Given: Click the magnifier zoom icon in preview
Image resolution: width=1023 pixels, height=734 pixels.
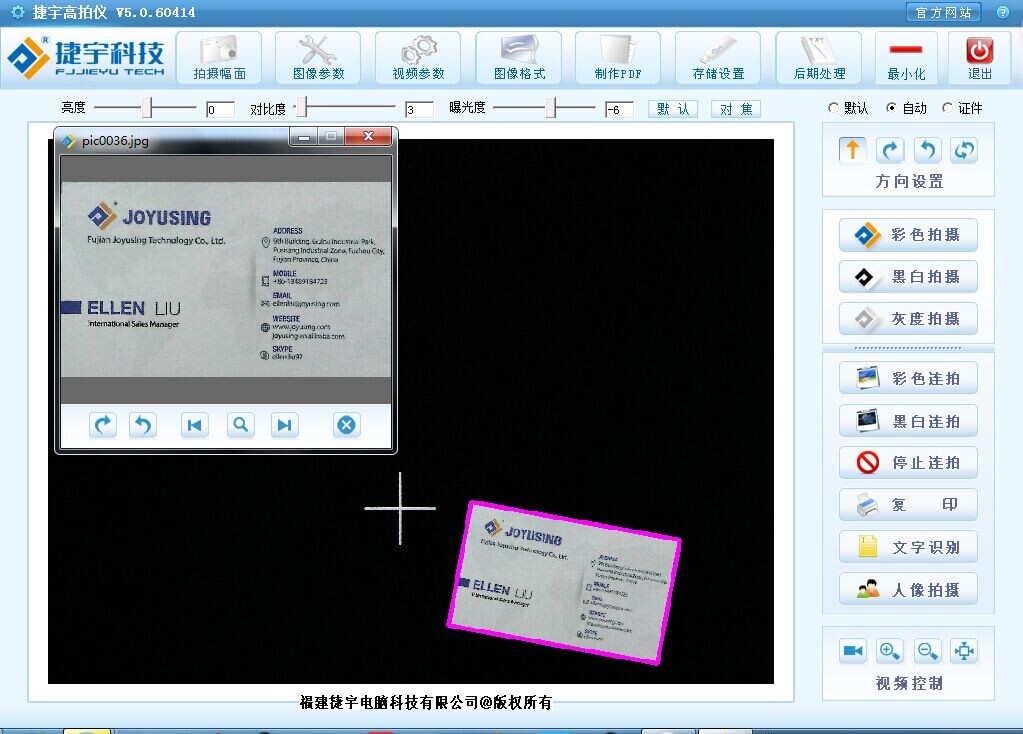Looking at the screenshot, I should (241, 425).
